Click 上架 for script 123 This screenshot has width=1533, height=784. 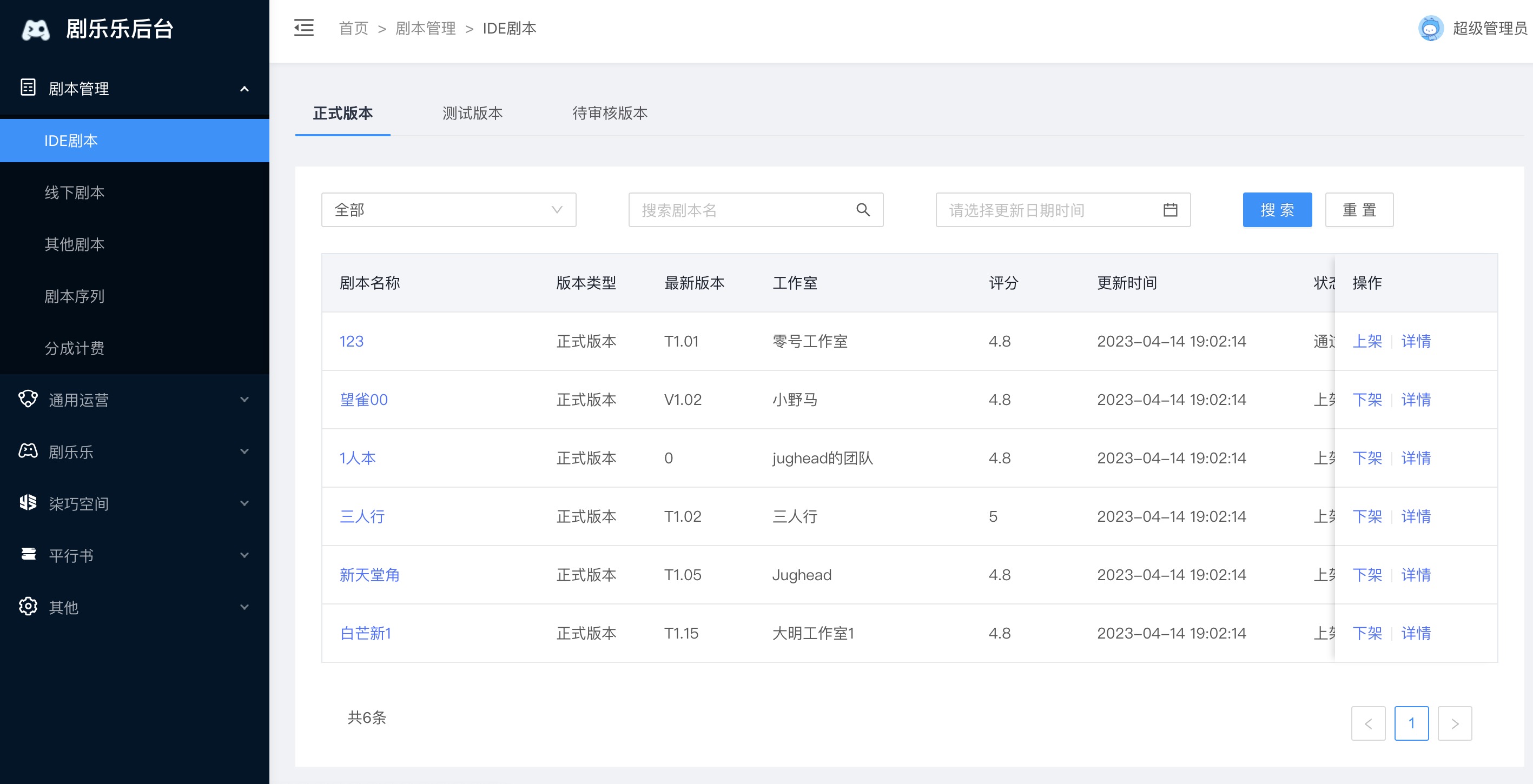(x=1367, y=341)
